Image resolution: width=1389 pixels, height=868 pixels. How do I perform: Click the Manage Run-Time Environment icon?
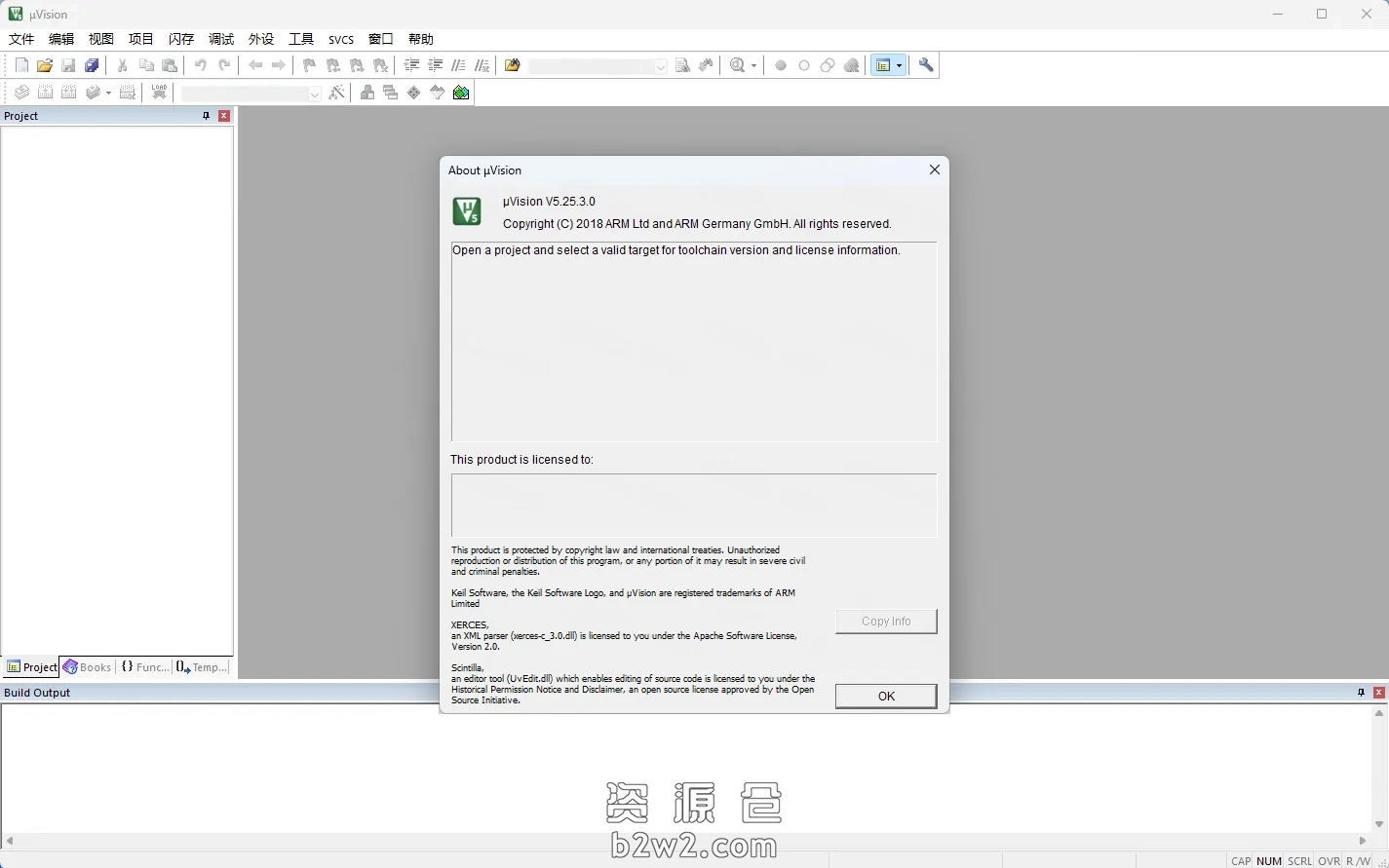tap(414, 93)
